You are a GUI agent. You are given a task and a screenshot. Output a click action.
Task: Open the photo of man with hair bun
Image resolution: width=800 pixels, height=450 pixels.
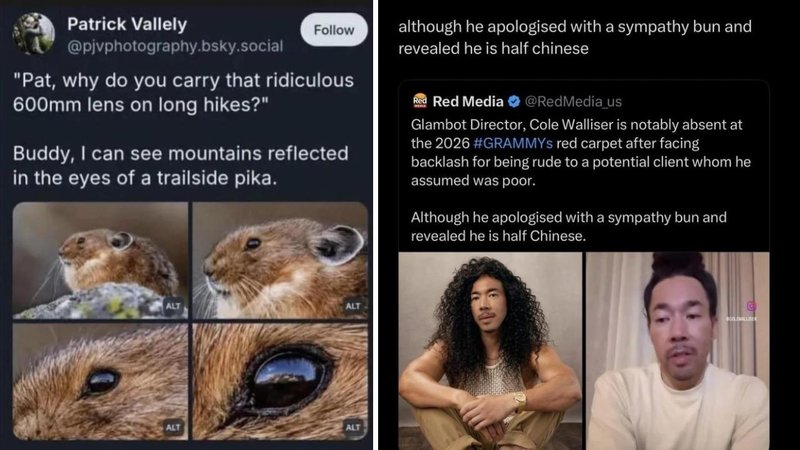click(x=677, y=350)
